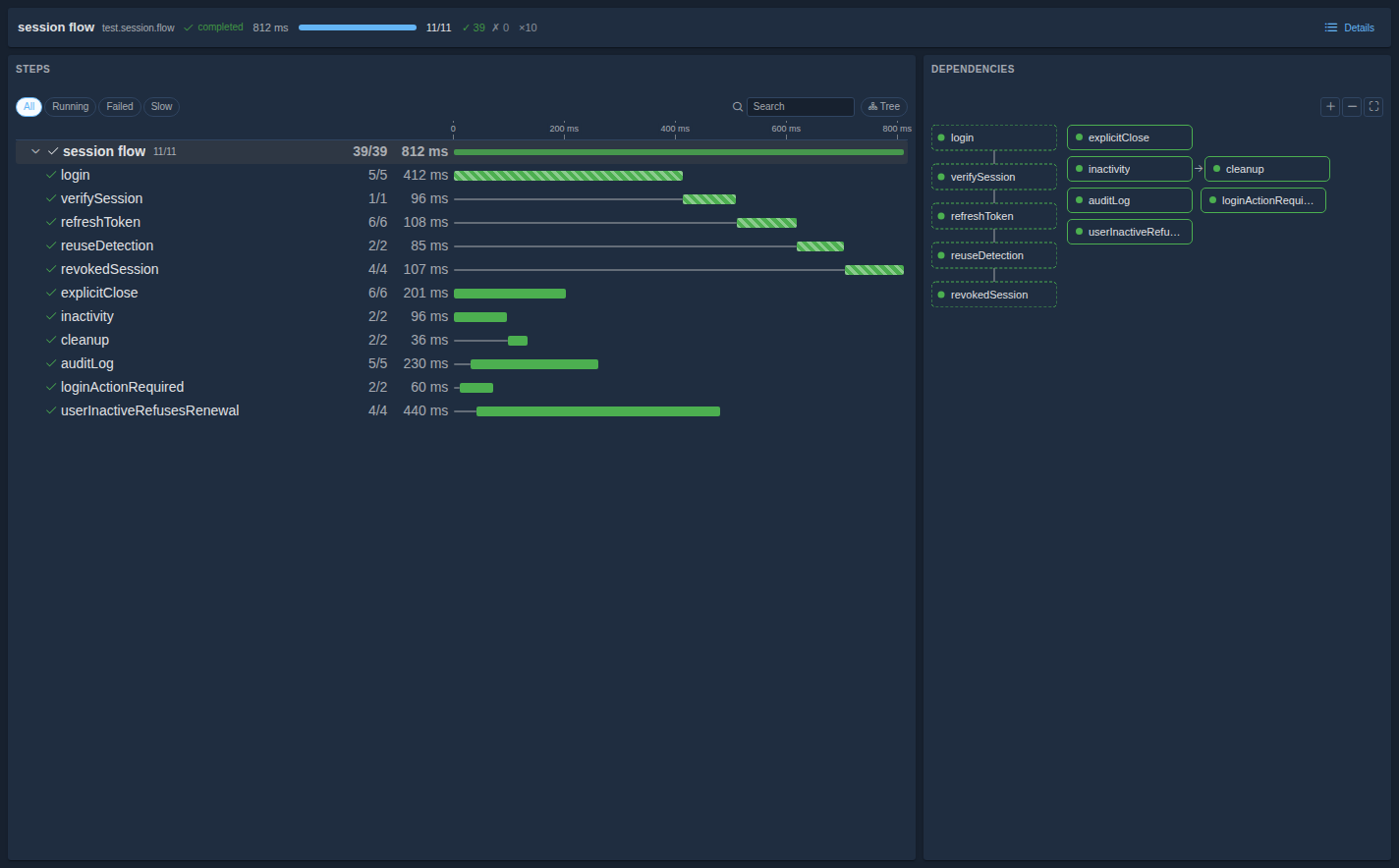Click the search magnifier icon
The height and width of the screenshot is (868, 1399).
coord(738,107)
